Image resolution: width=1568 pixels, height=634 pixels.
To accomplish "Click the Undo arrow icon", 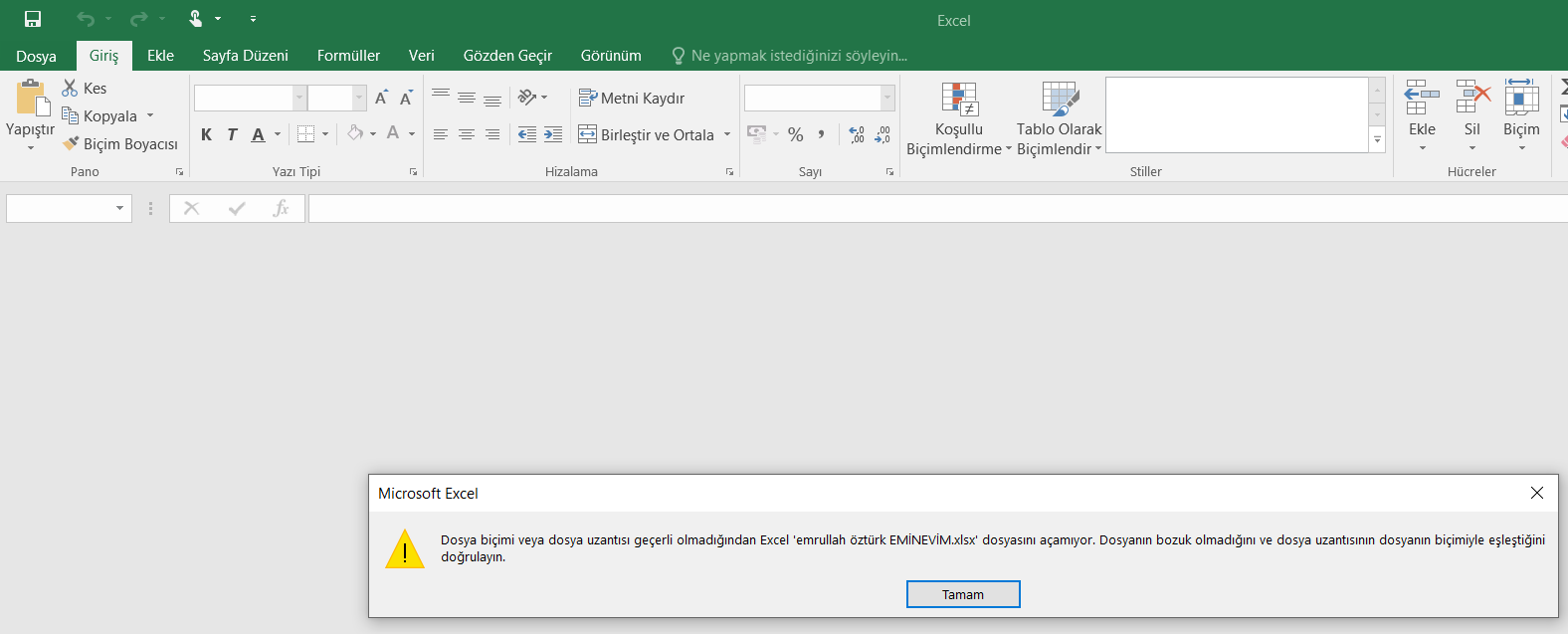I will [x=86, y=19].
